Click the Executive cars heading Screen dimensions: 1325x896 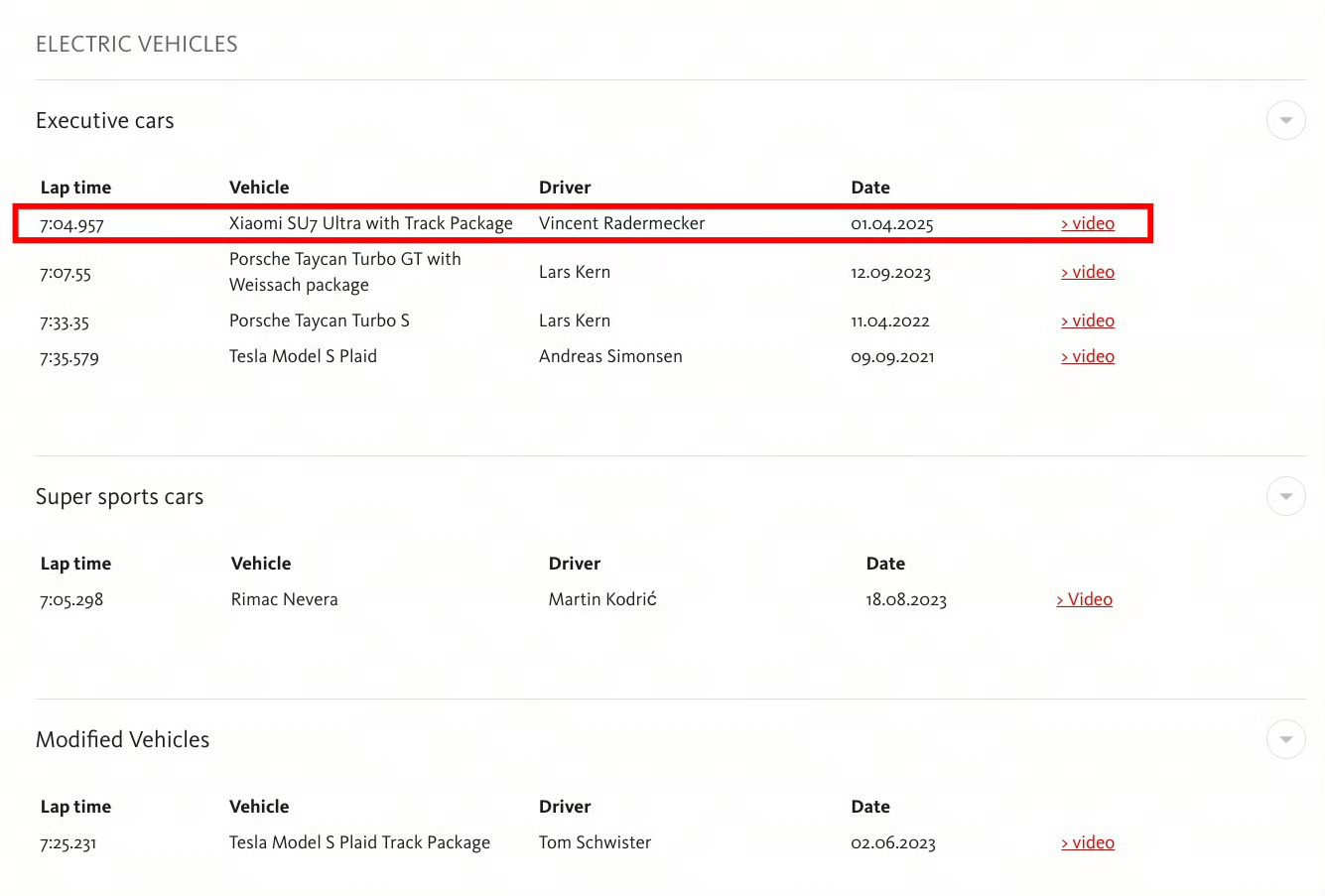pyautogui.click(x=105, y=121)
